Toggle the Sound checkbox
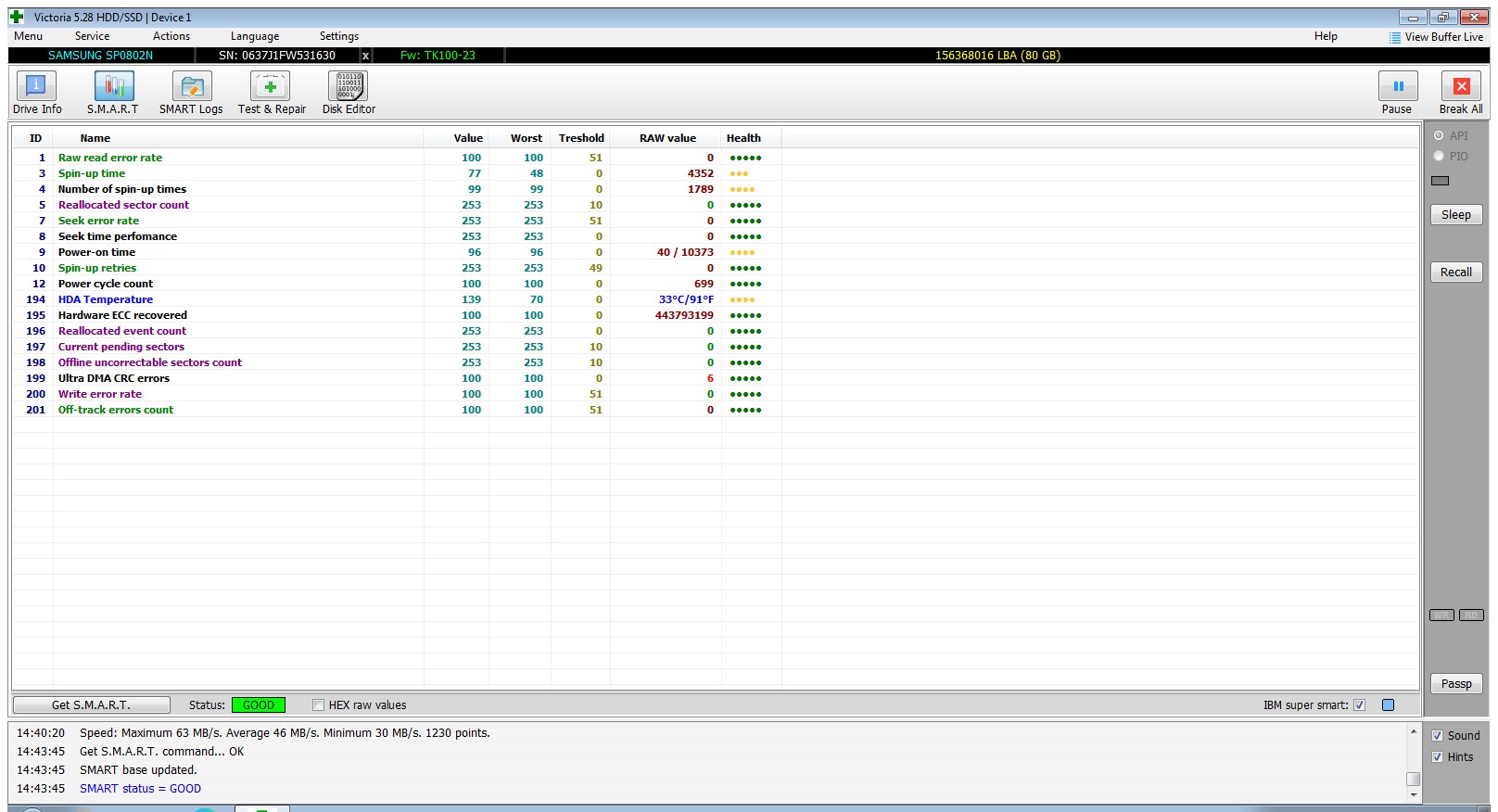 (1437, 736)
